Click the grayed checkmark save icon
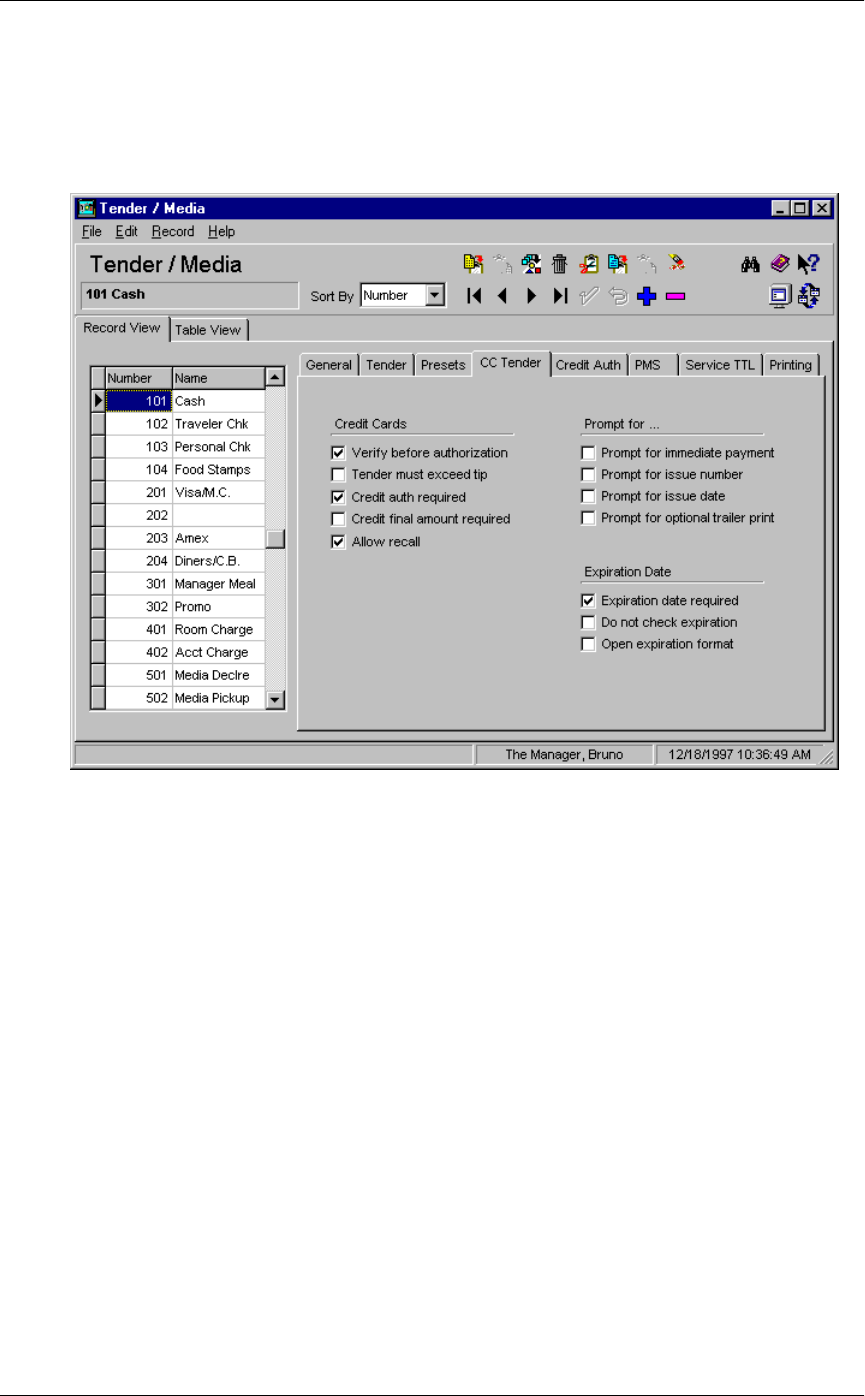Viewport: 865px width, 1396px height. pyautogui.click(x=589, y=296)
